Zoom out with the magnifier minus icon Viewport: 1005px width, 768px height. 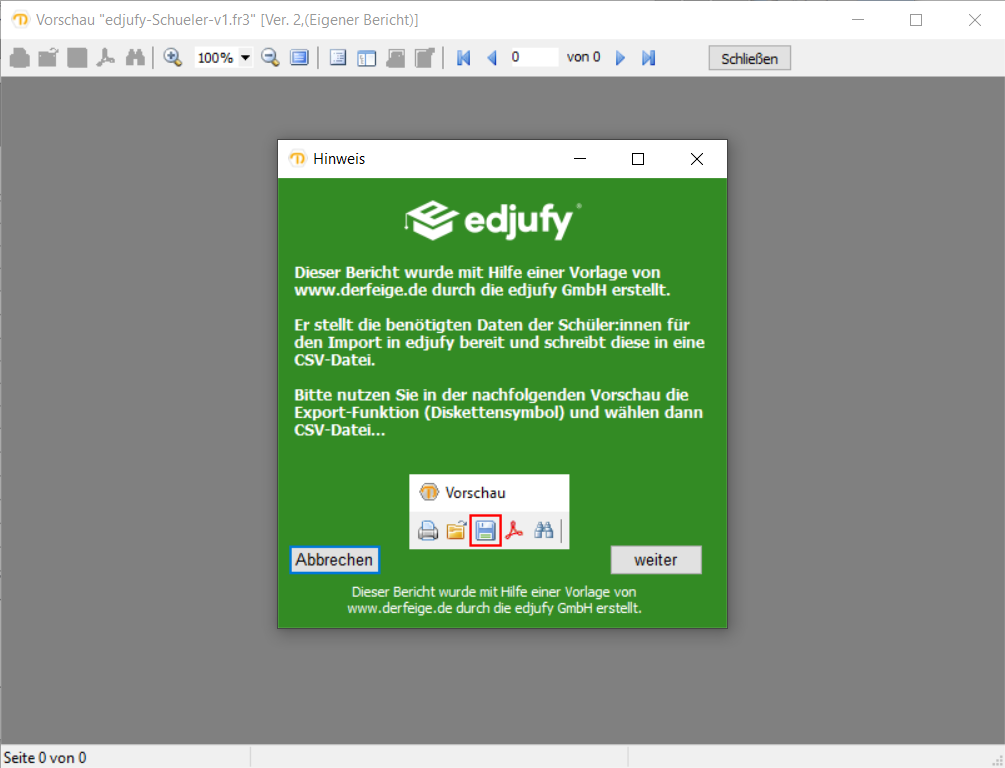point(270,58)
